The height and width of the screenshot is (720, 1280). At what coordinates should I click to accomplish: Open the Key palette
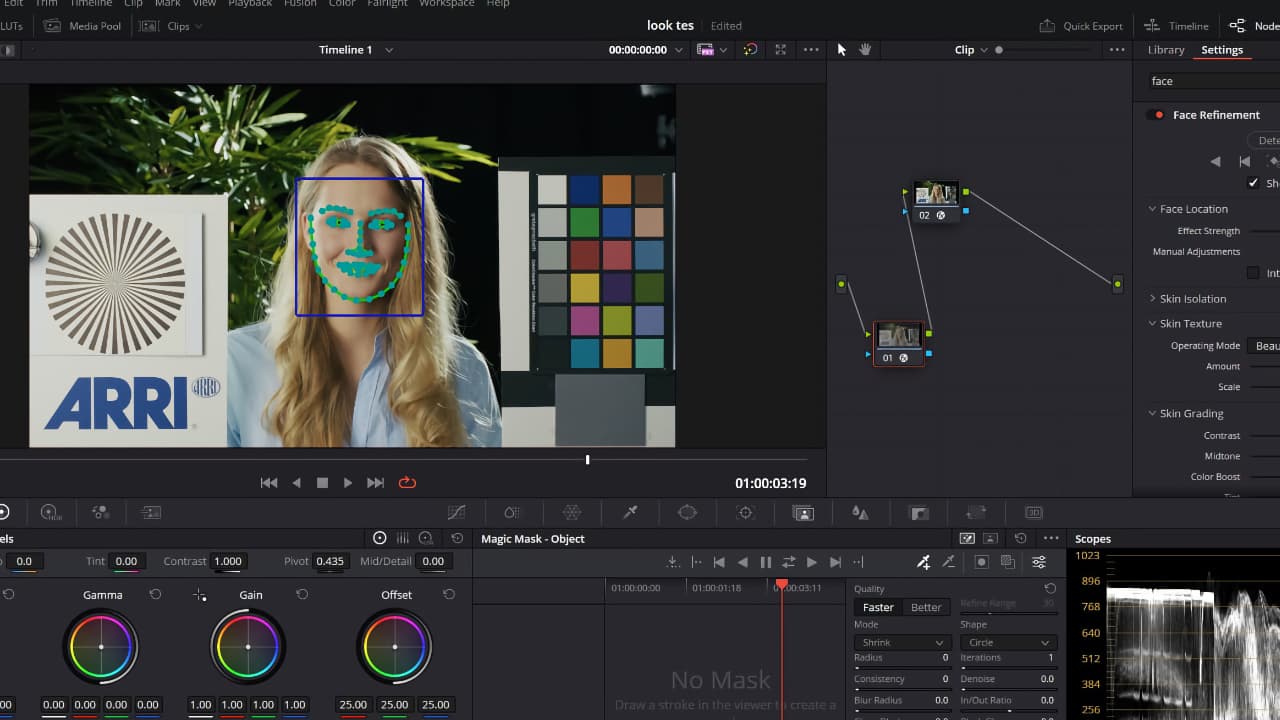tap(919, 512)
